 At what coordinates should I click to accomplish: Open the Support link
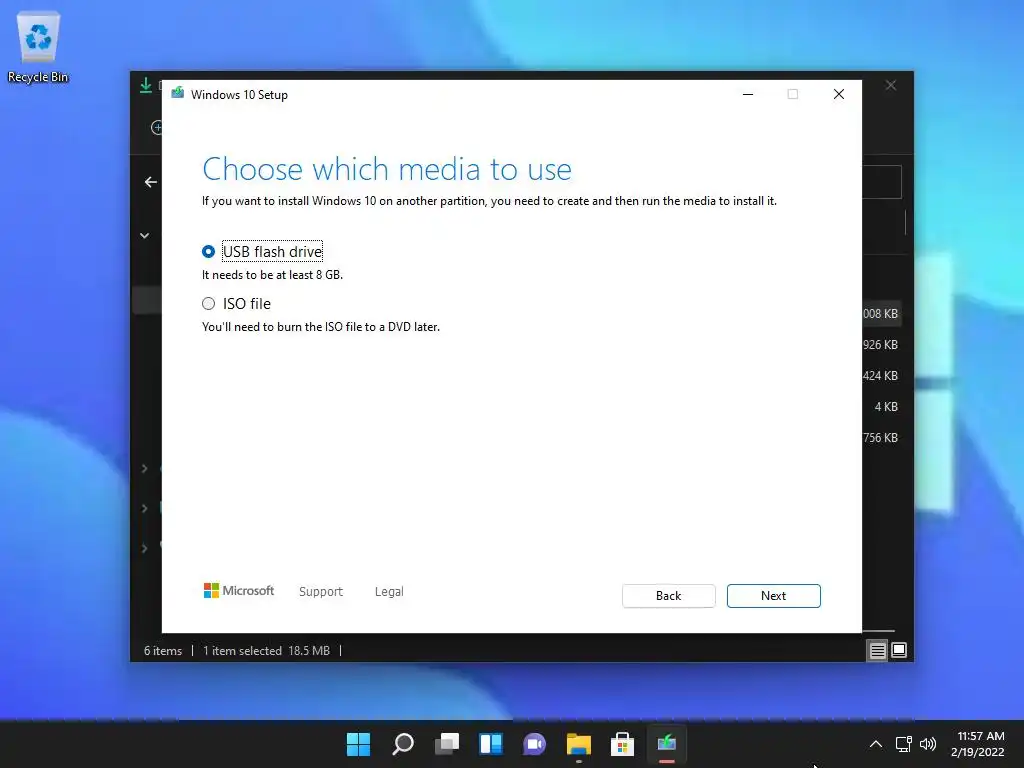(321, 592)
